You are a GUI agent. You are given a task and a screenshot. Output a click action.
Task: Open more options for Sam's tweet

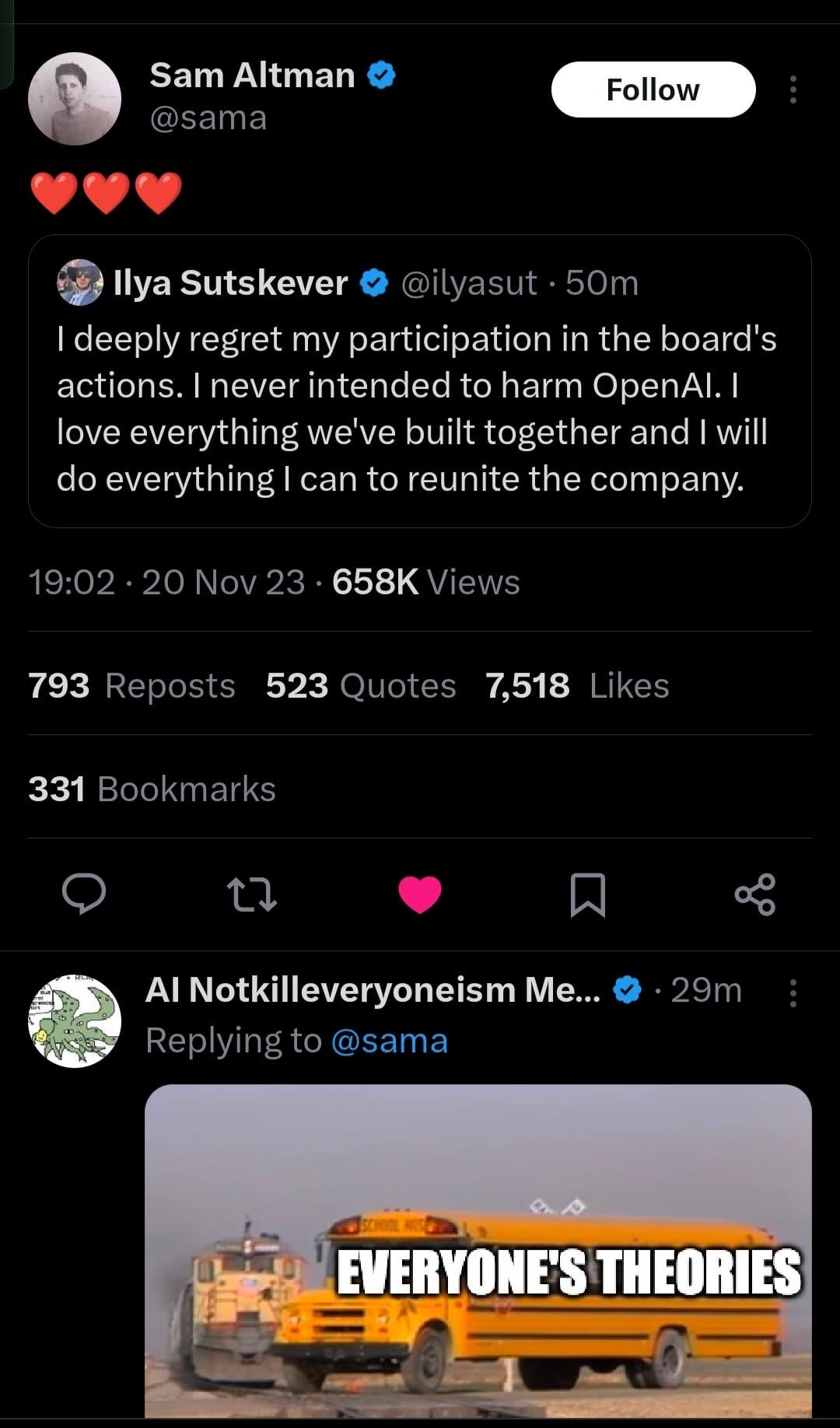(x=793, y=89)
